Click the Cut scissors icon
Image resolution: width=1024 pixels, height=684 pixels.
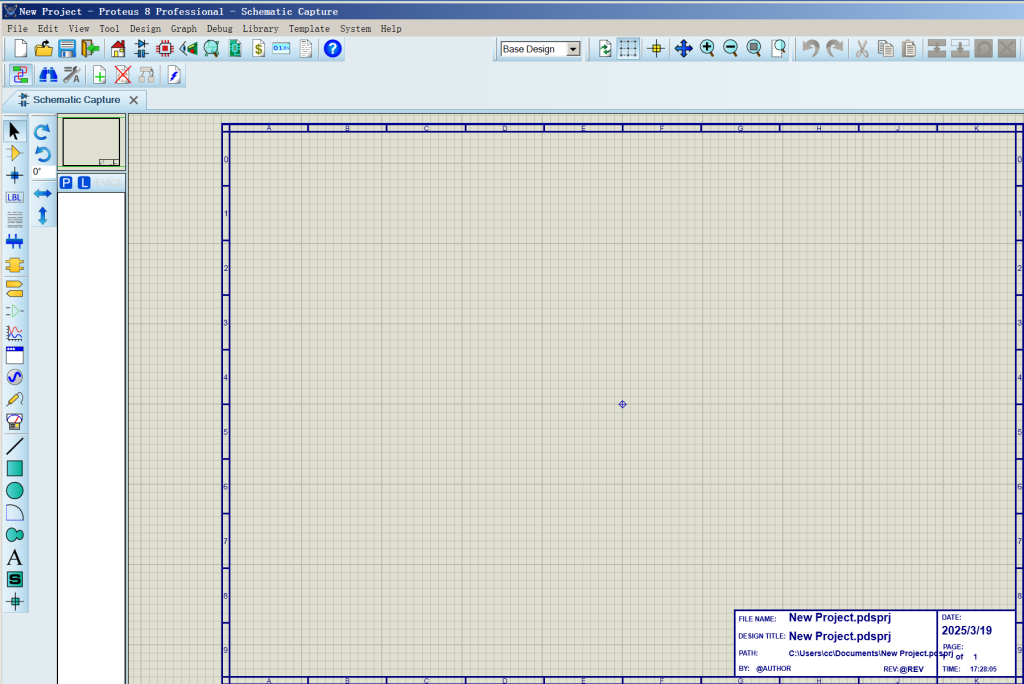click(x=862, y=48)
